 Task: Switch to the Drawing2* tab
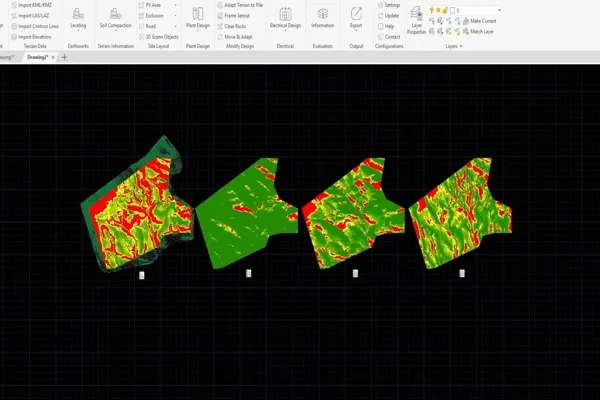coord(37,57)
